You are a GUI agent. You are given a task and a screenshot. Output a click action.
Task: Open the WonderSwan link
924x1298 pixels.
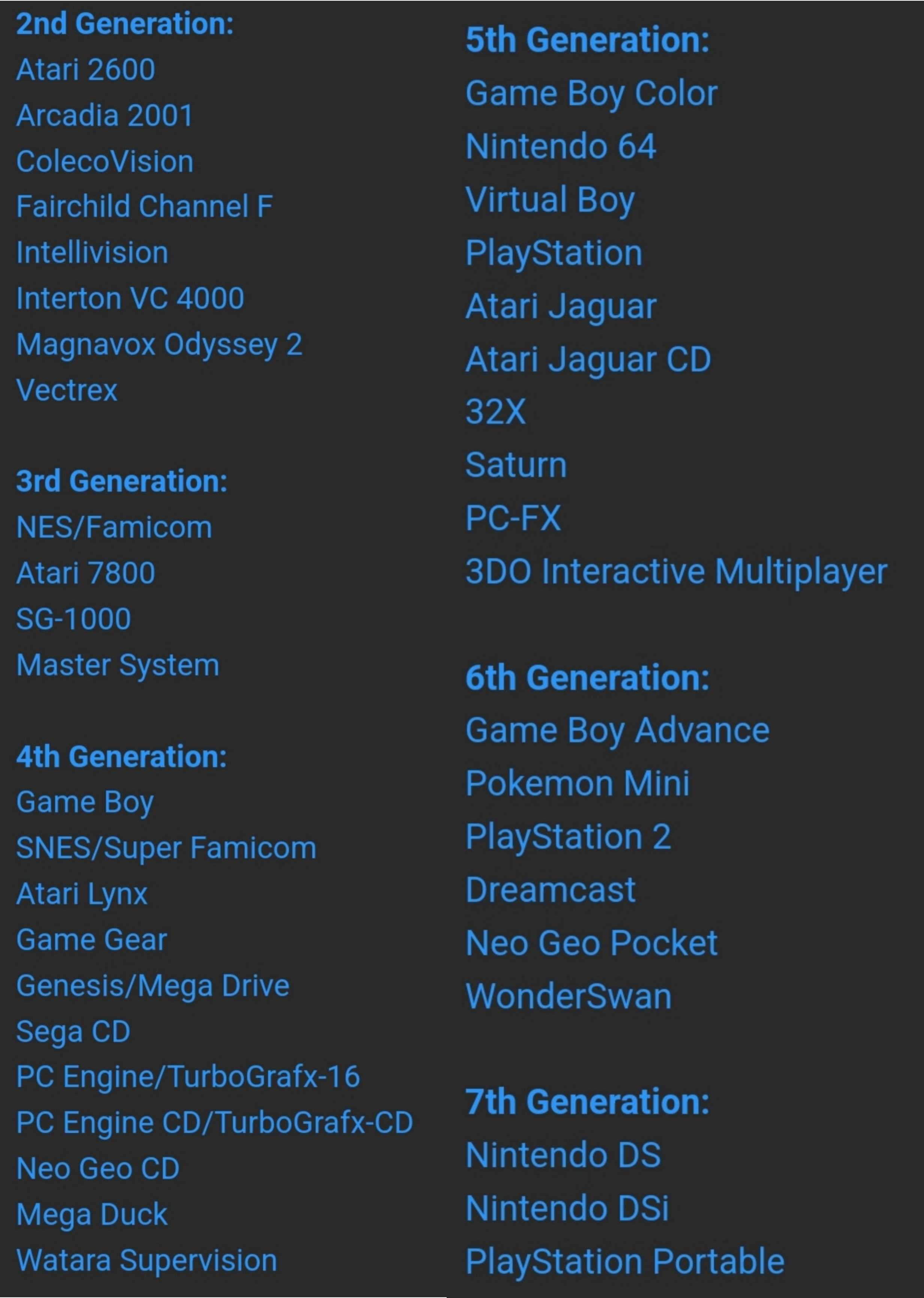568,996
